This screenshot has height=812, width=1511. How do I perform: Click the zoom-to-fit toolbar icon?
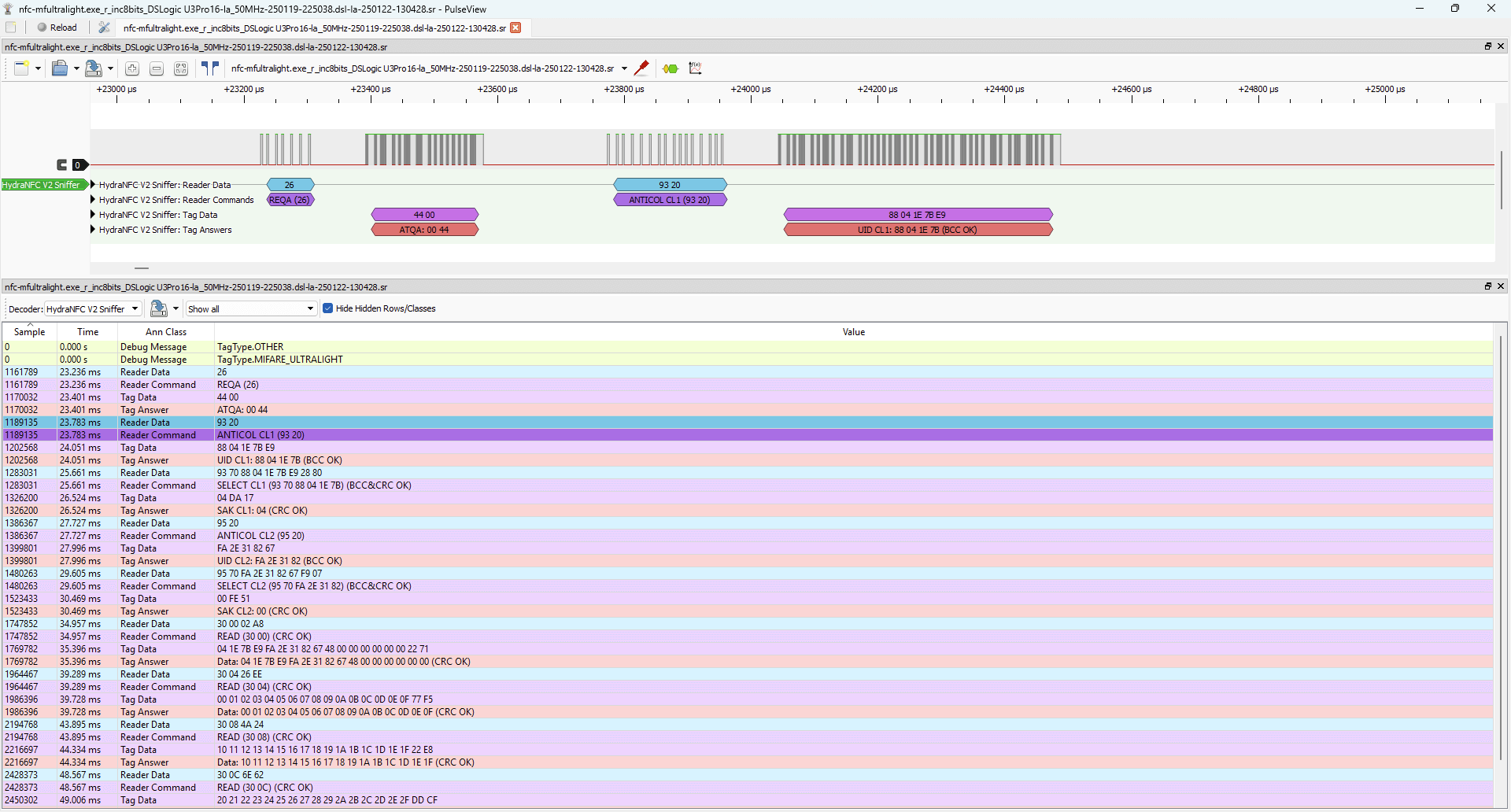click(181, 69)
